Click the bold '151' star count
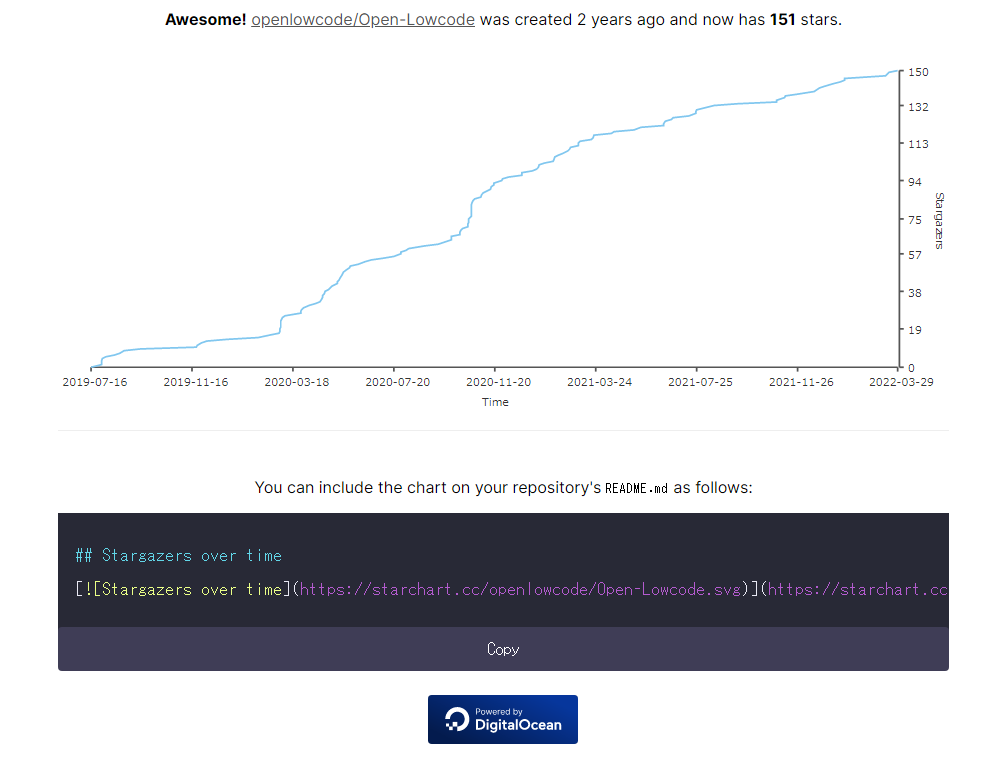Viewport: 1007px width, 768px height. pos(783,20)
